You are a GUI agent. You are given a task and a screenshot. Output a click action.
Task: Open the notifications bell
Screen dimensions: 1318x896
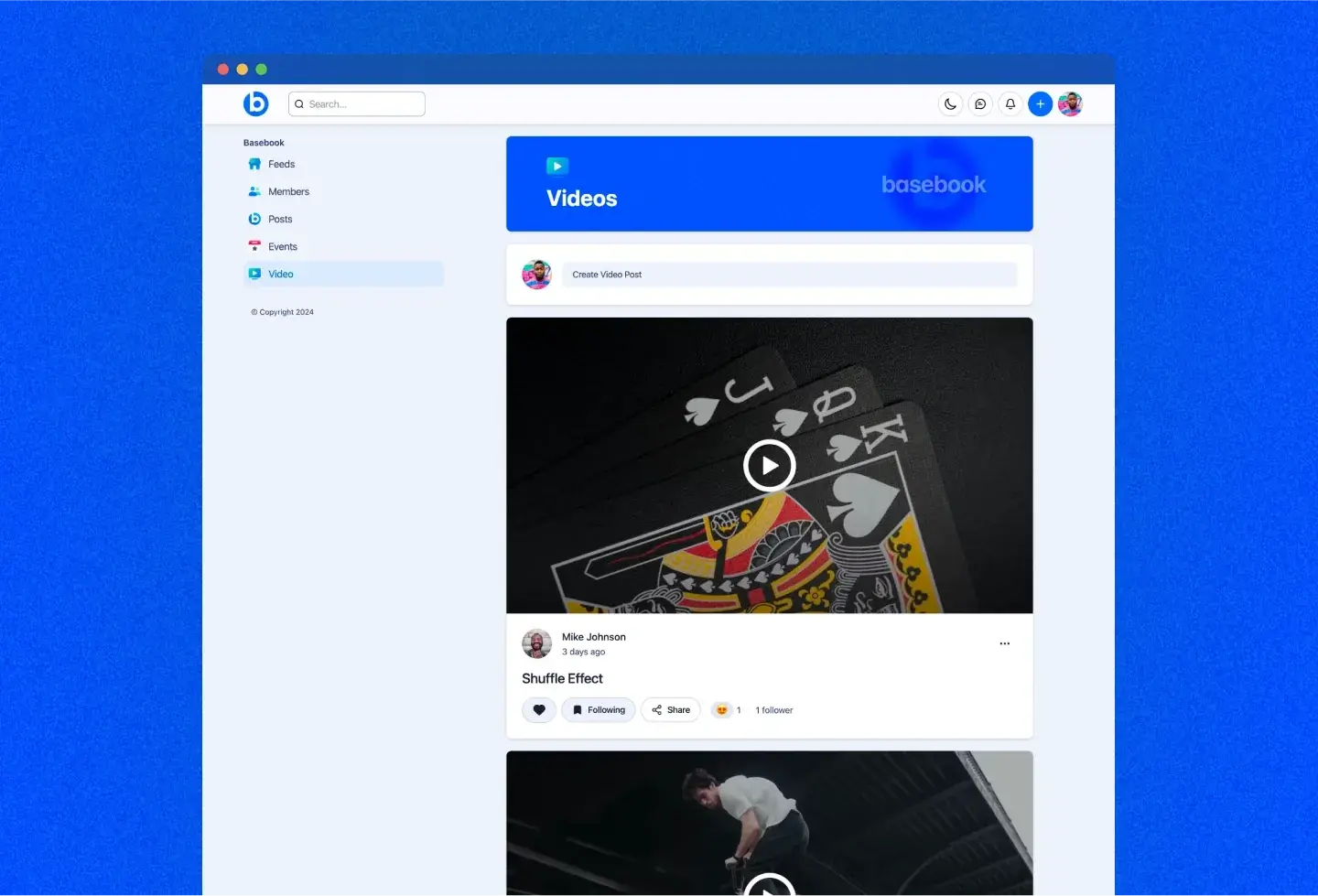(x=1010, y=104)
